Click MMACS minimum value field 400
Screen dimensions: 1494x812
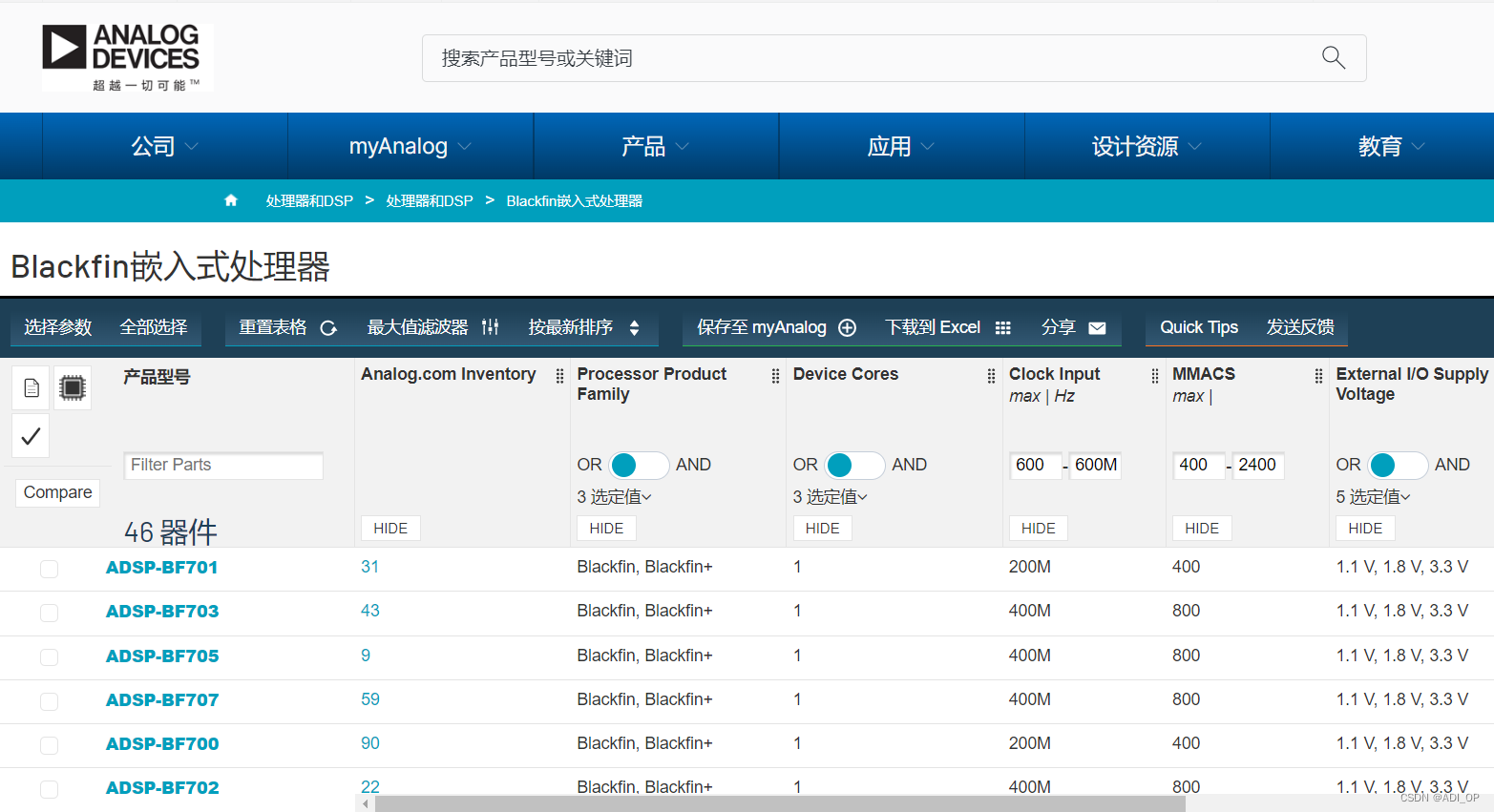point(1199,465)
